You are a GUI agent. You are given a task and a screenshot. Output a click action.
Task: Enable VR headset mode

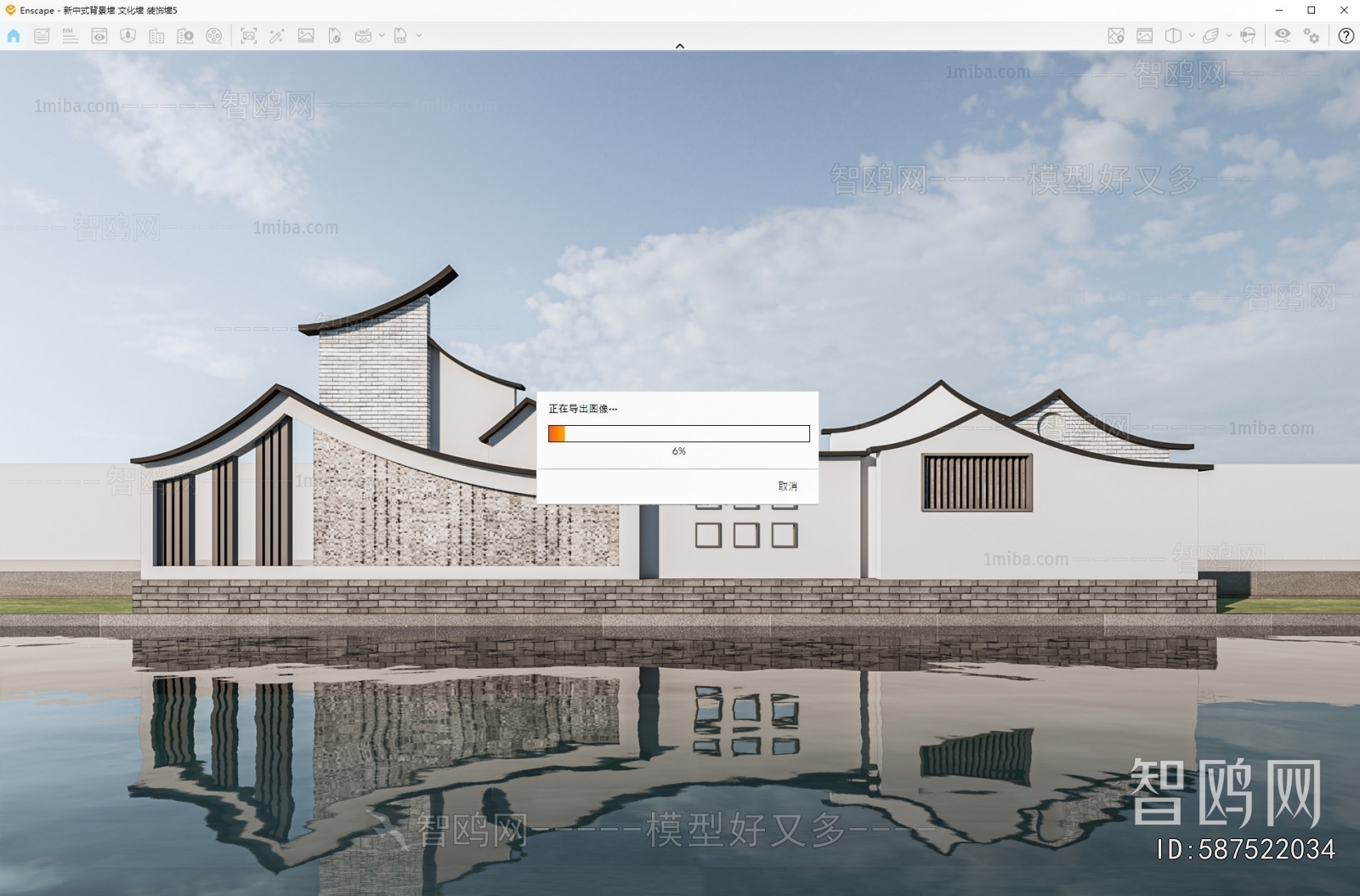coord(1247,36)
